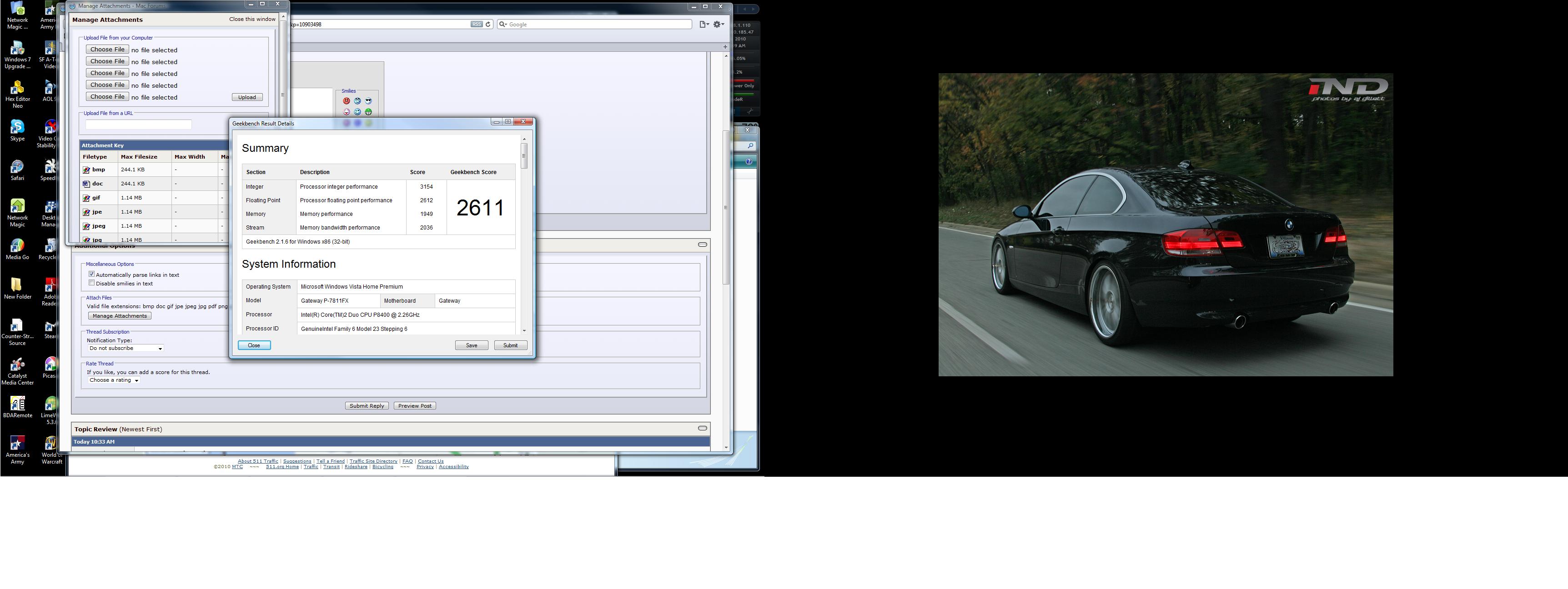
Task: Open Windows 7 Upgrade desktop icon
Action: point(17,55)
